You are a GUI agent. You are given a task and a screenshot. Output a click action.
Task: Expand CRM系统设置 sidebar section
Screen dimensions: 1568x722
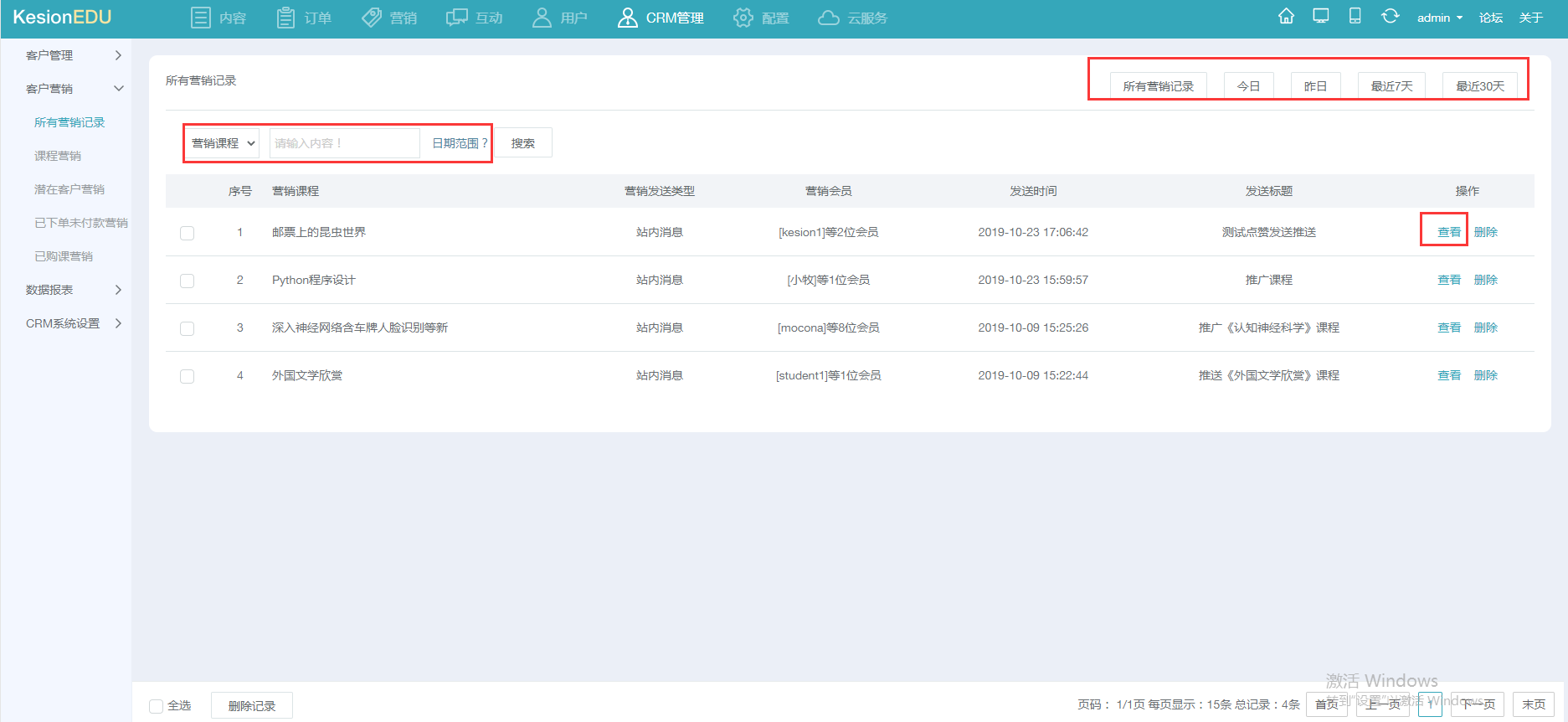74,323
